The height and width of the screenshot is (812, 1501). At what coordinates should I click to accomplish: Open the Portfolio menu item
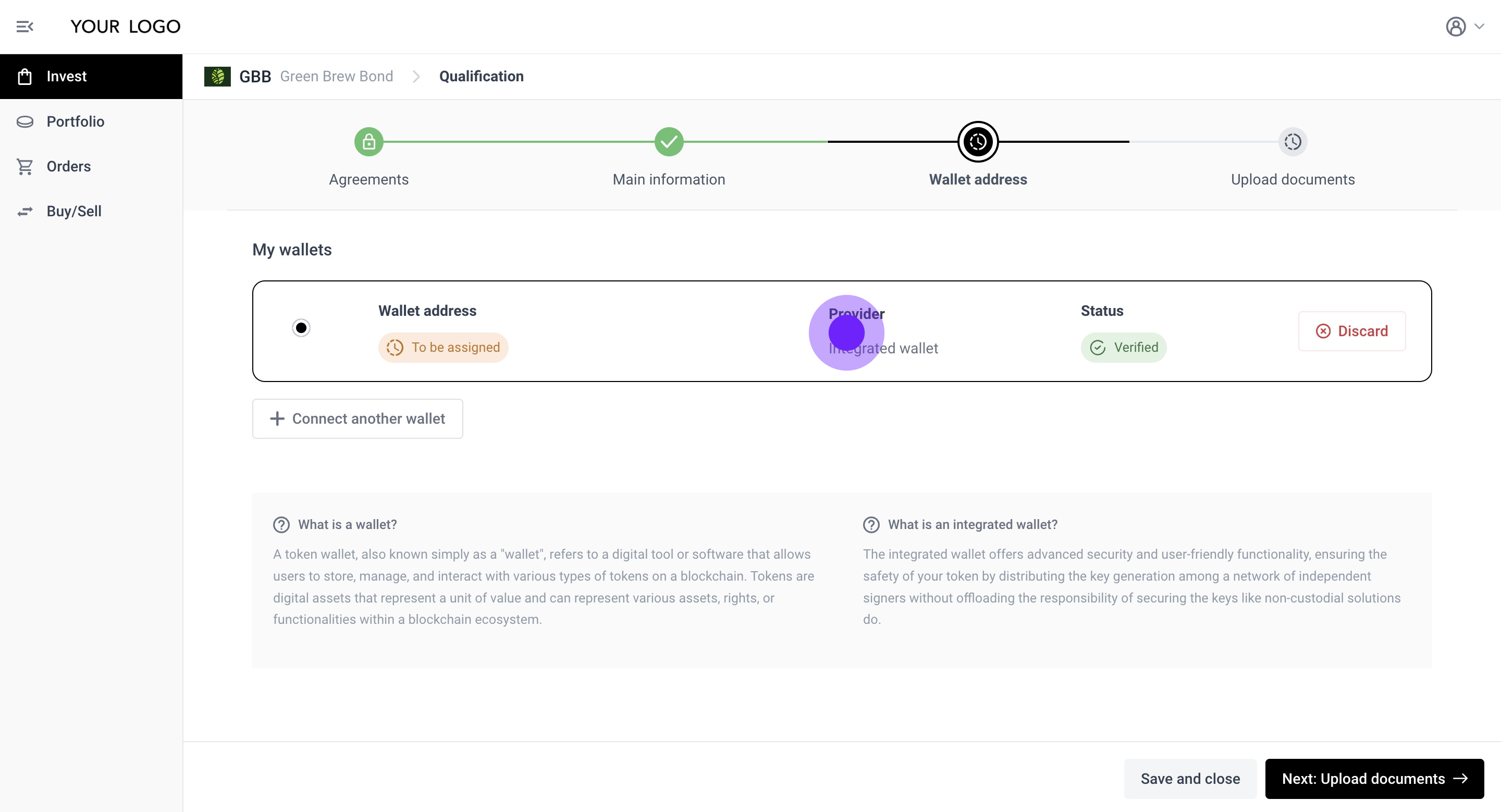[x=75, y=121]
